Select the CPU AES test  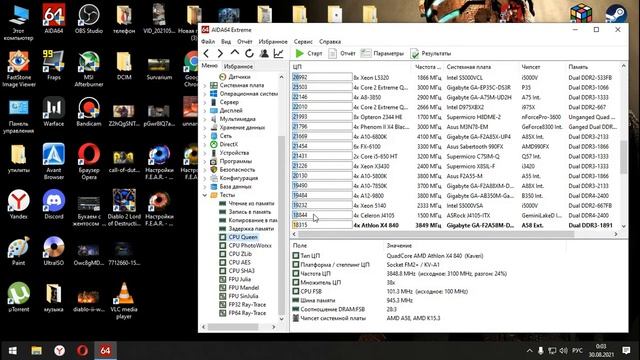point(235,262)
